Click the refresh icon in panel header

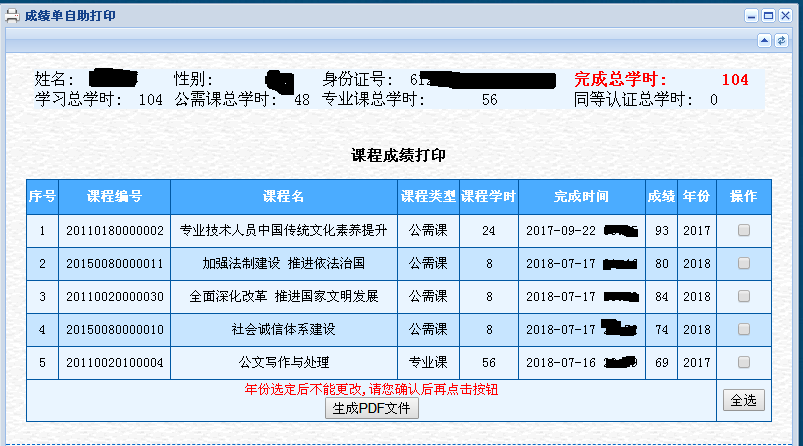click(x=783, y=40)
